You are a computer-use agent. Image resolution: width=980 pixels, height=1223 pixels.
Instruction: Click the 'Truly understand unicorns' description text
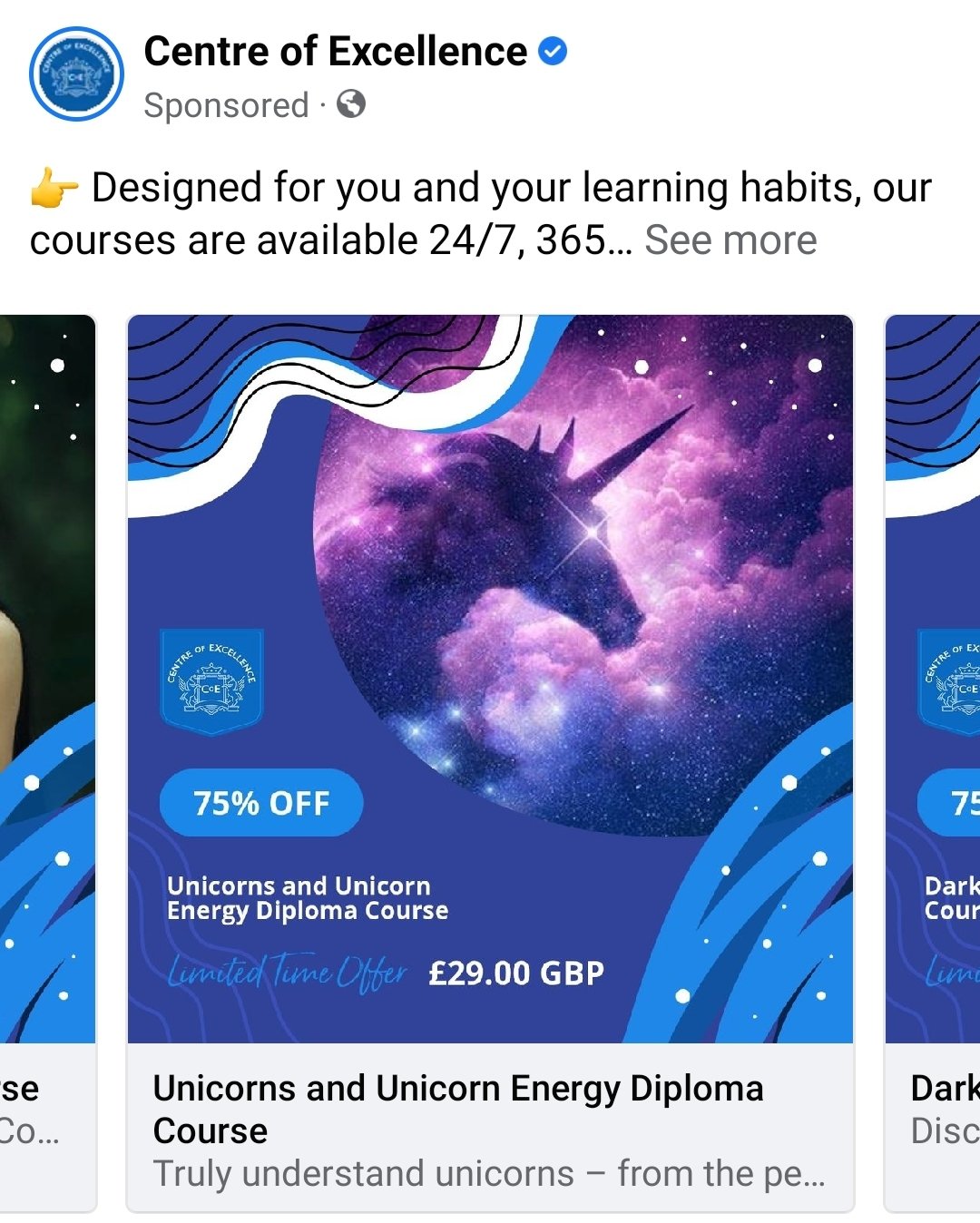(x=489, y=1173)
